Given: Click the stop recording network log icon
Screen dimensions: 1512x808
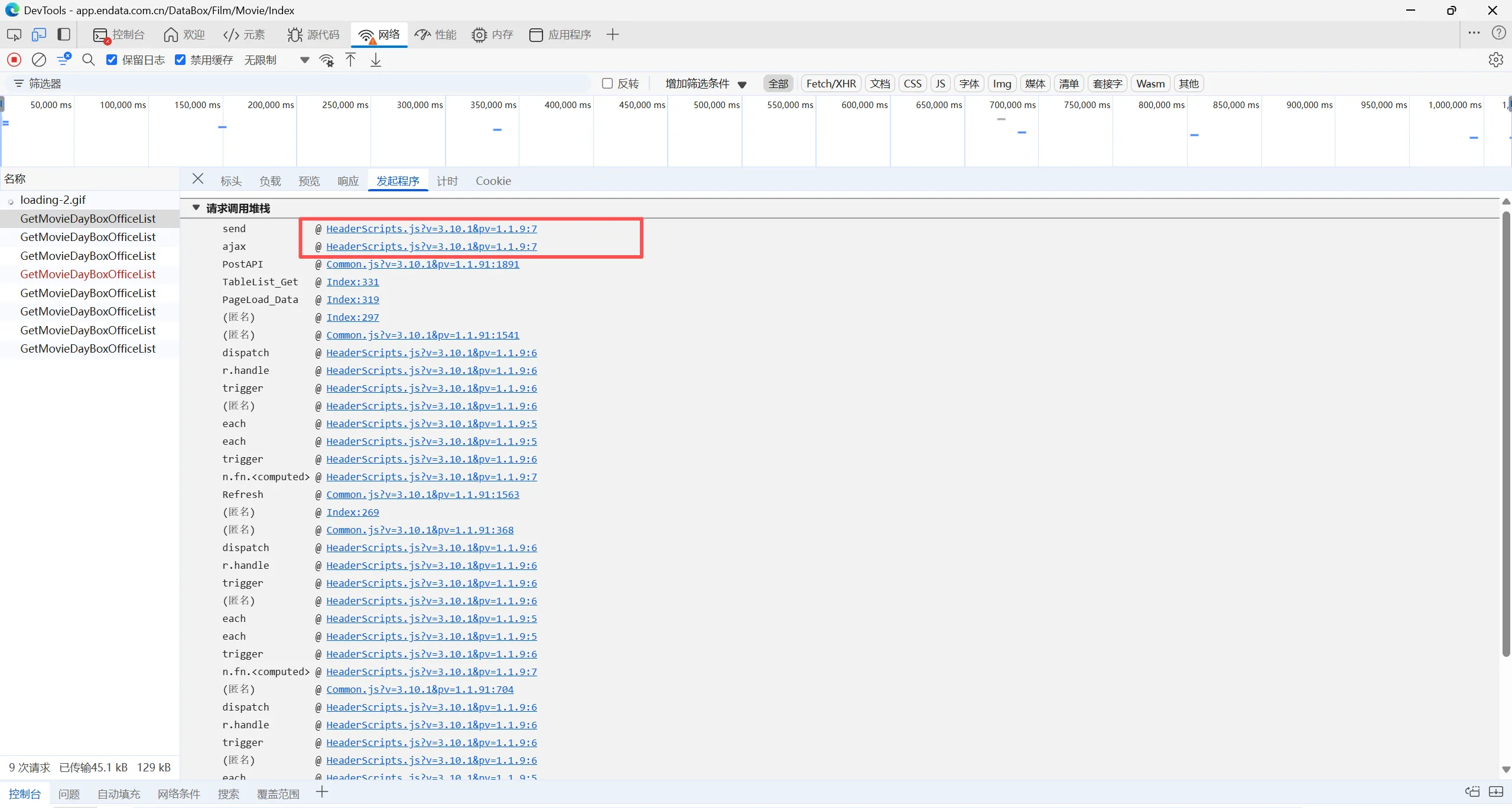Looking at the screenshot, I should click(14, 60).
